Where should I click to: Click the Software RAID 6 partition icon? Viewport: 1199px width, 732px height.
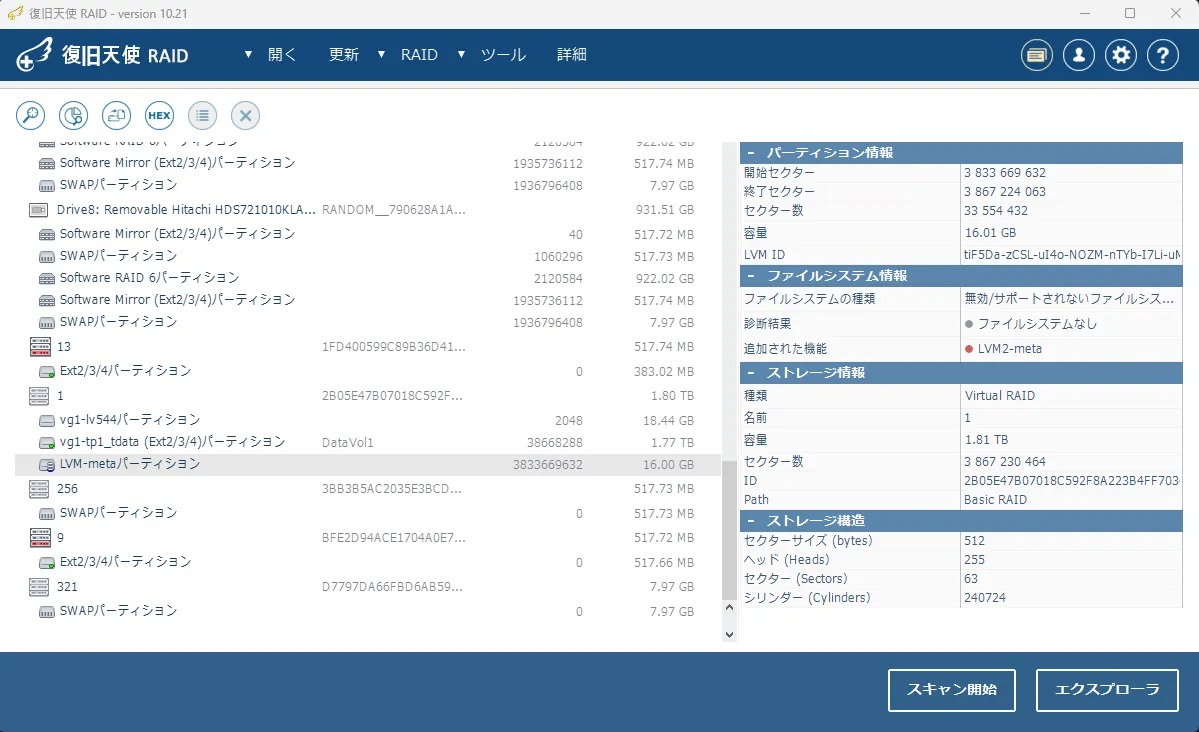pyautogui.click(x=47, y=278)
